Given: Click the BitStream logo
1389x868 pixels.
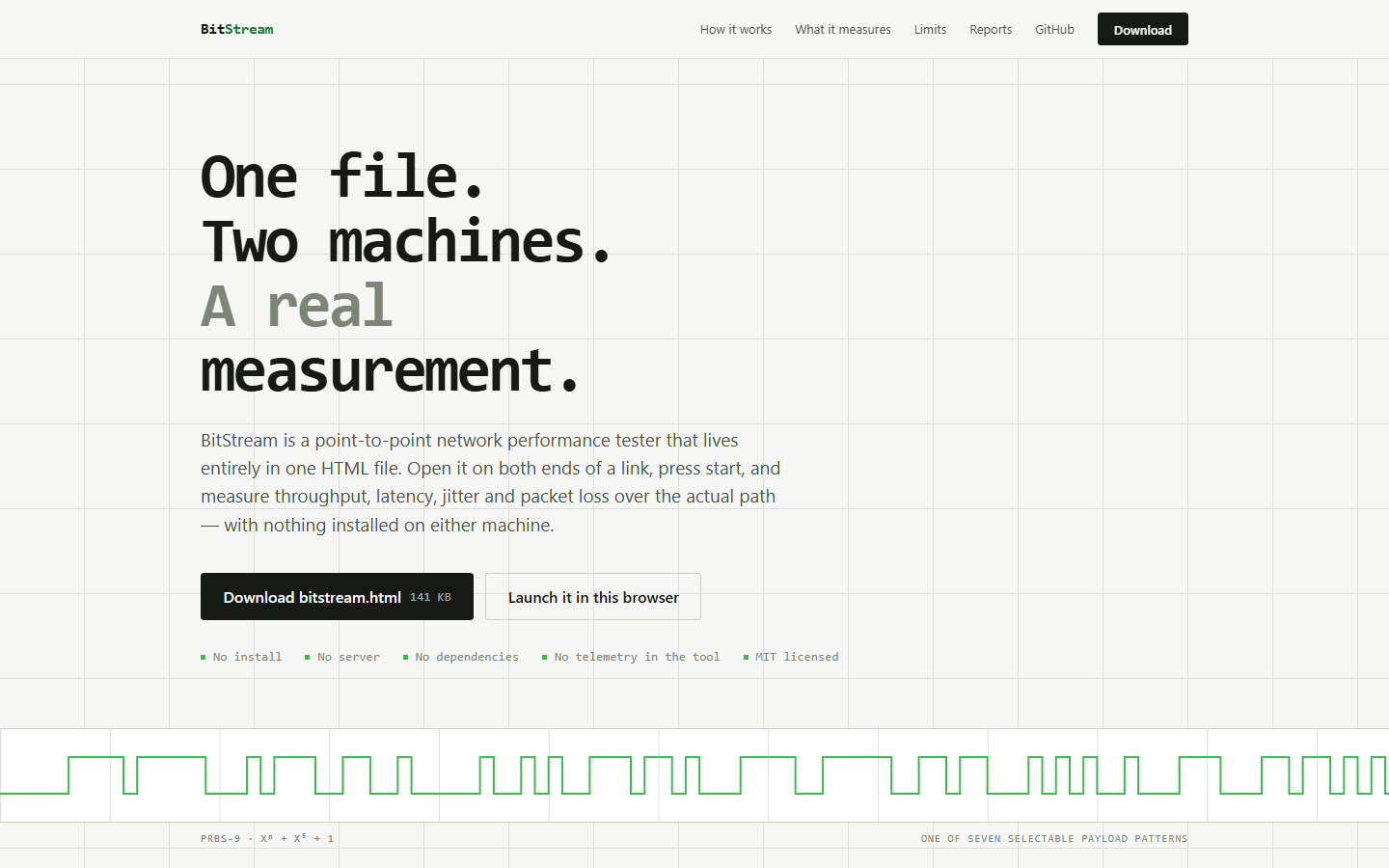Looking at the screenshot, I should coord(236,29).
